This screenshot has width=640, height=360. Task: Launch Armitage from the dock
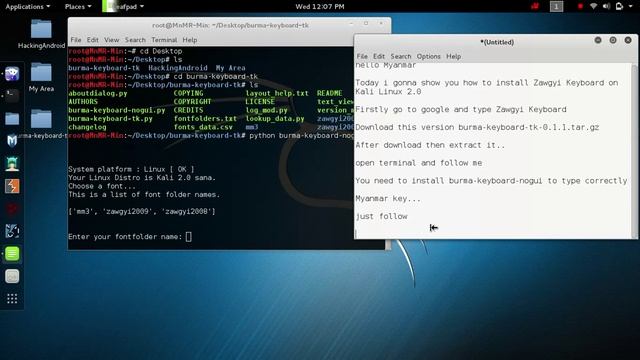pyautogui.click(x=12, y=164)
